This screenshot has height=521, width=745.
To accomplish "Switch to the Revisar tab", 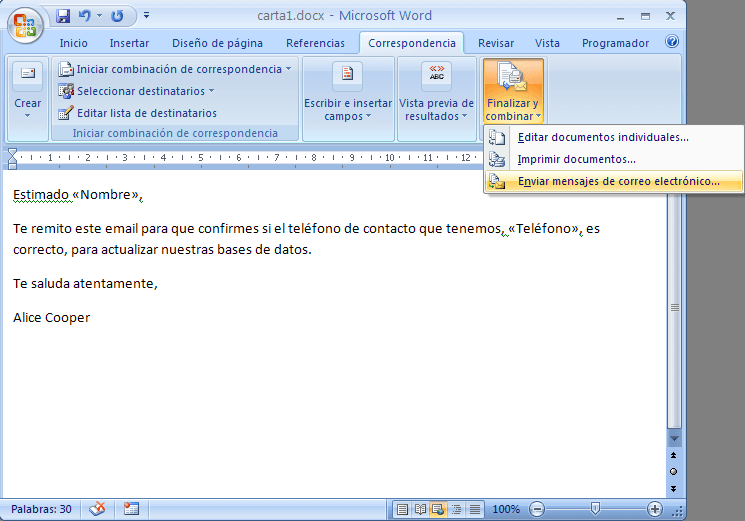I will coord(496,43).
